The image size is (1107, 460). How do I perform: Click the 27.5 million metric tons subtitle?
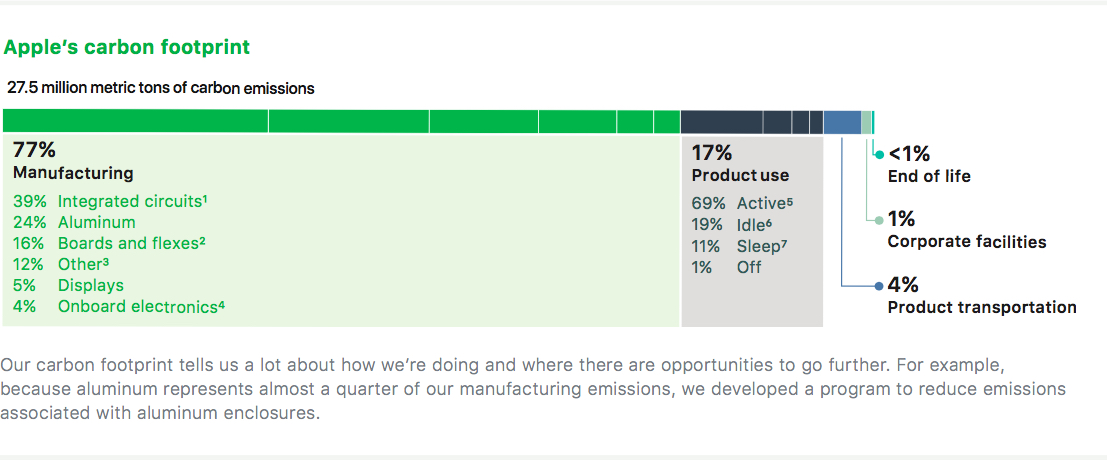point(161,88)
